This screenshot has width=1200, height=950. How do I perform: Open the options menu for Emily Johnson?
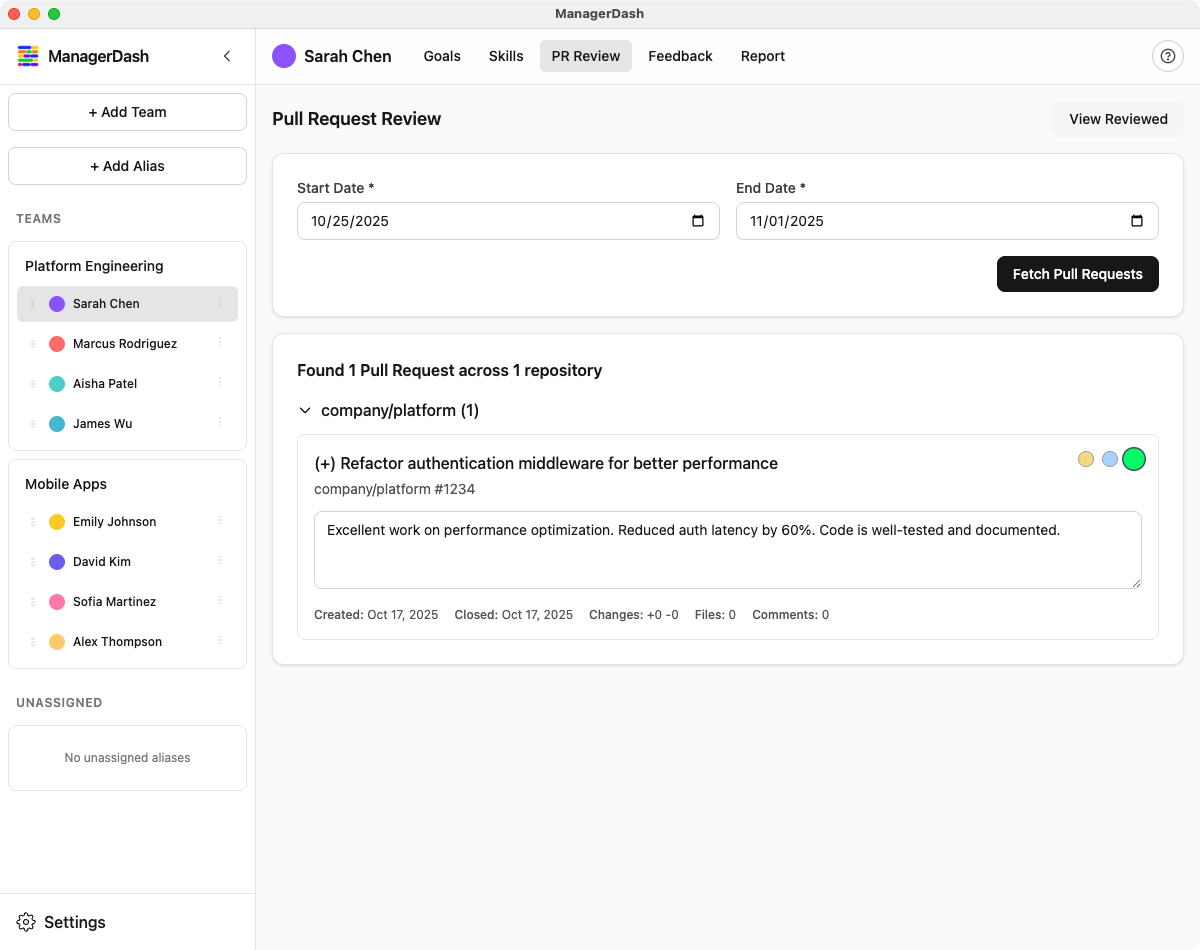coord(220,521)
